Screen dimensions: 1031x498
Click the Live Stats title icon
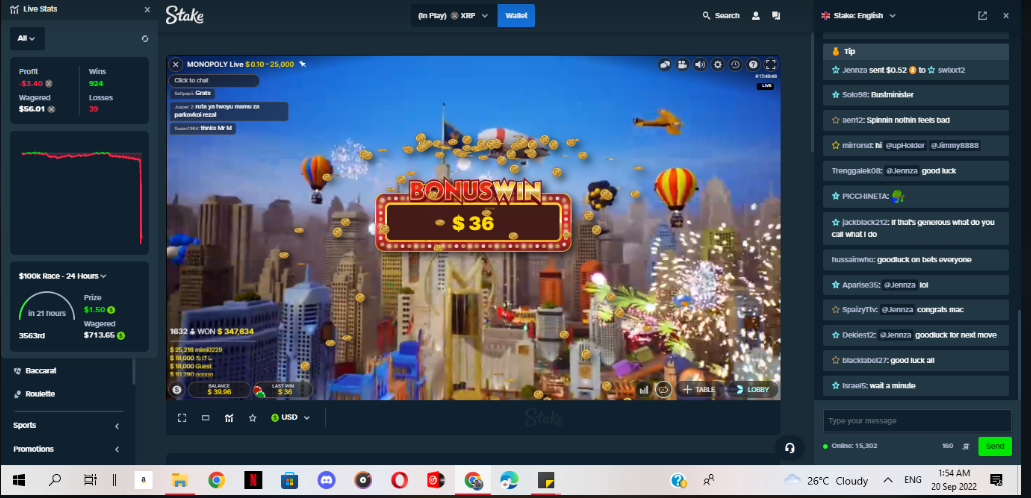coord(14,9)
